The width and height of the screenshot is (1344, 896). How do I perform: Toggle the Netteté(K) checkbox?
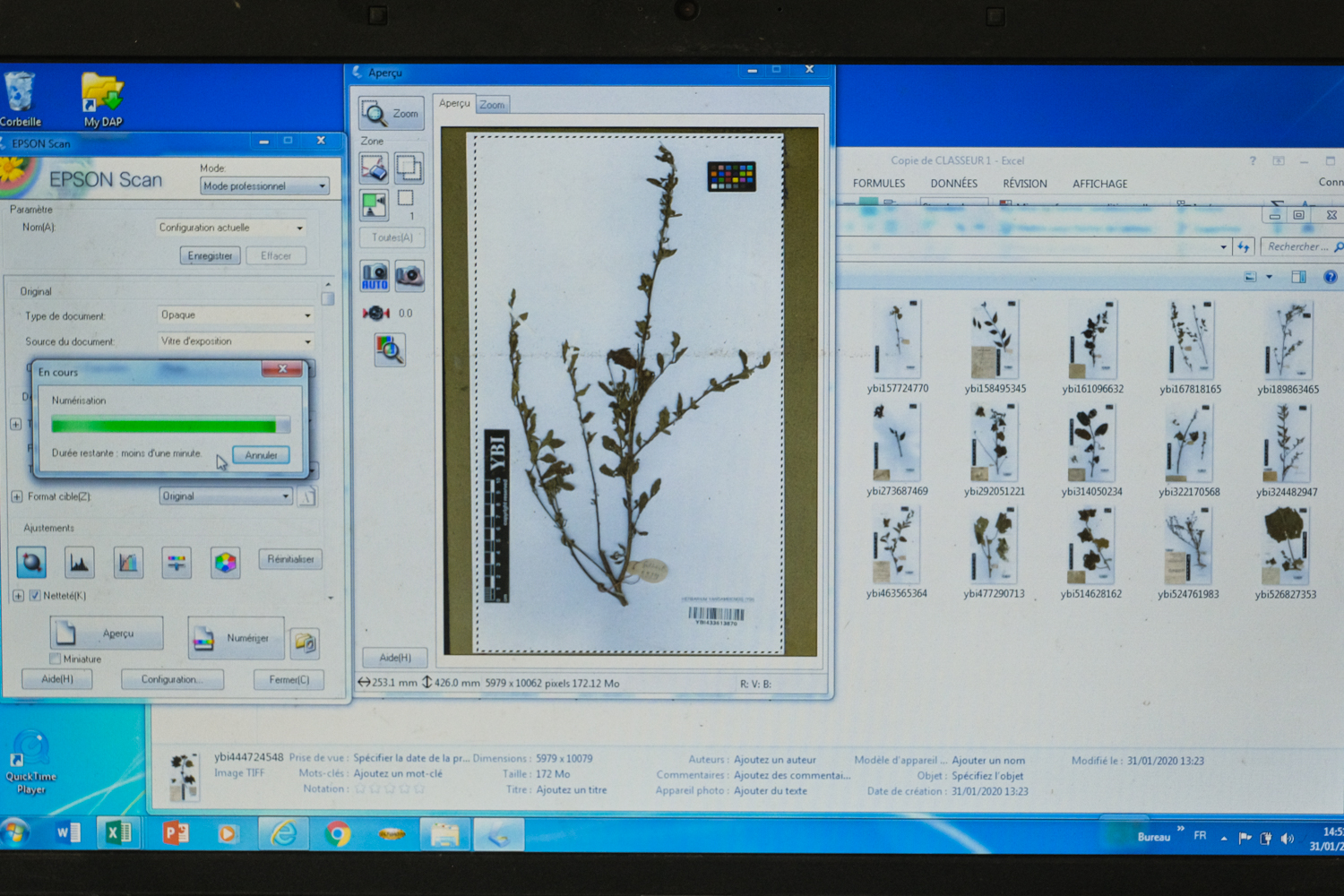click(35, 595)
